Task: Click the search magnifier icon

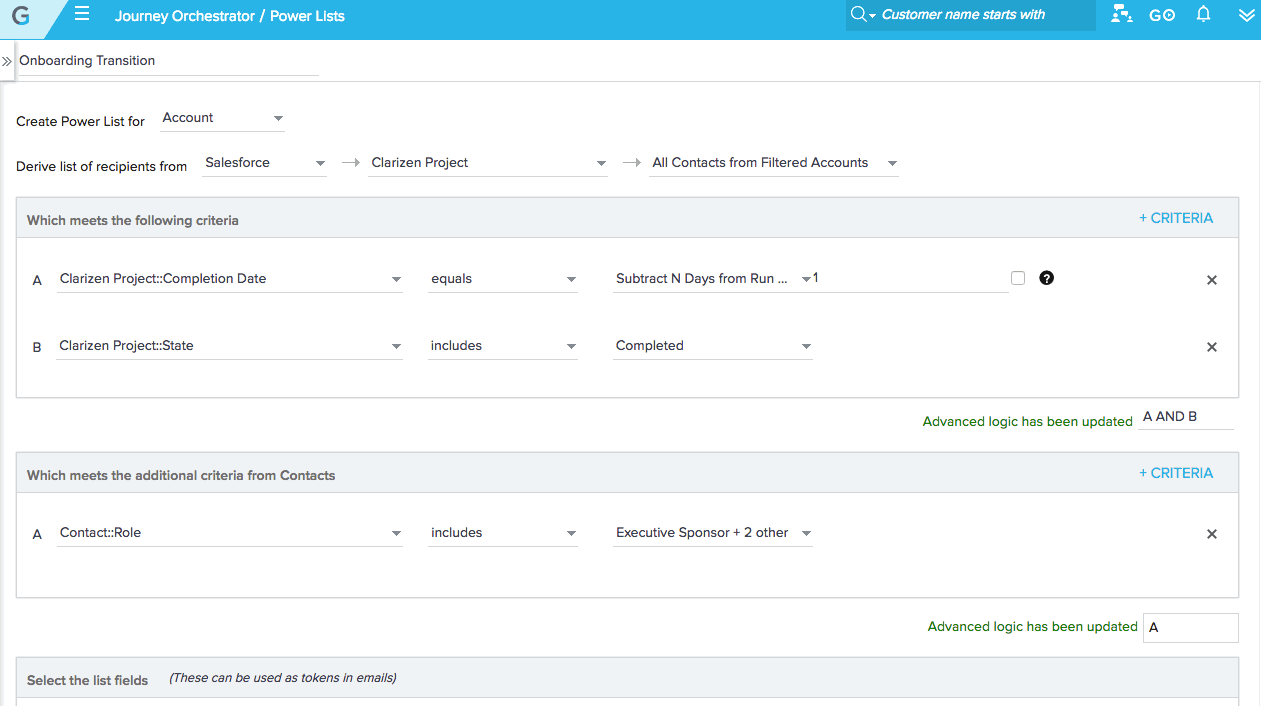Action: tap(858, 14)
